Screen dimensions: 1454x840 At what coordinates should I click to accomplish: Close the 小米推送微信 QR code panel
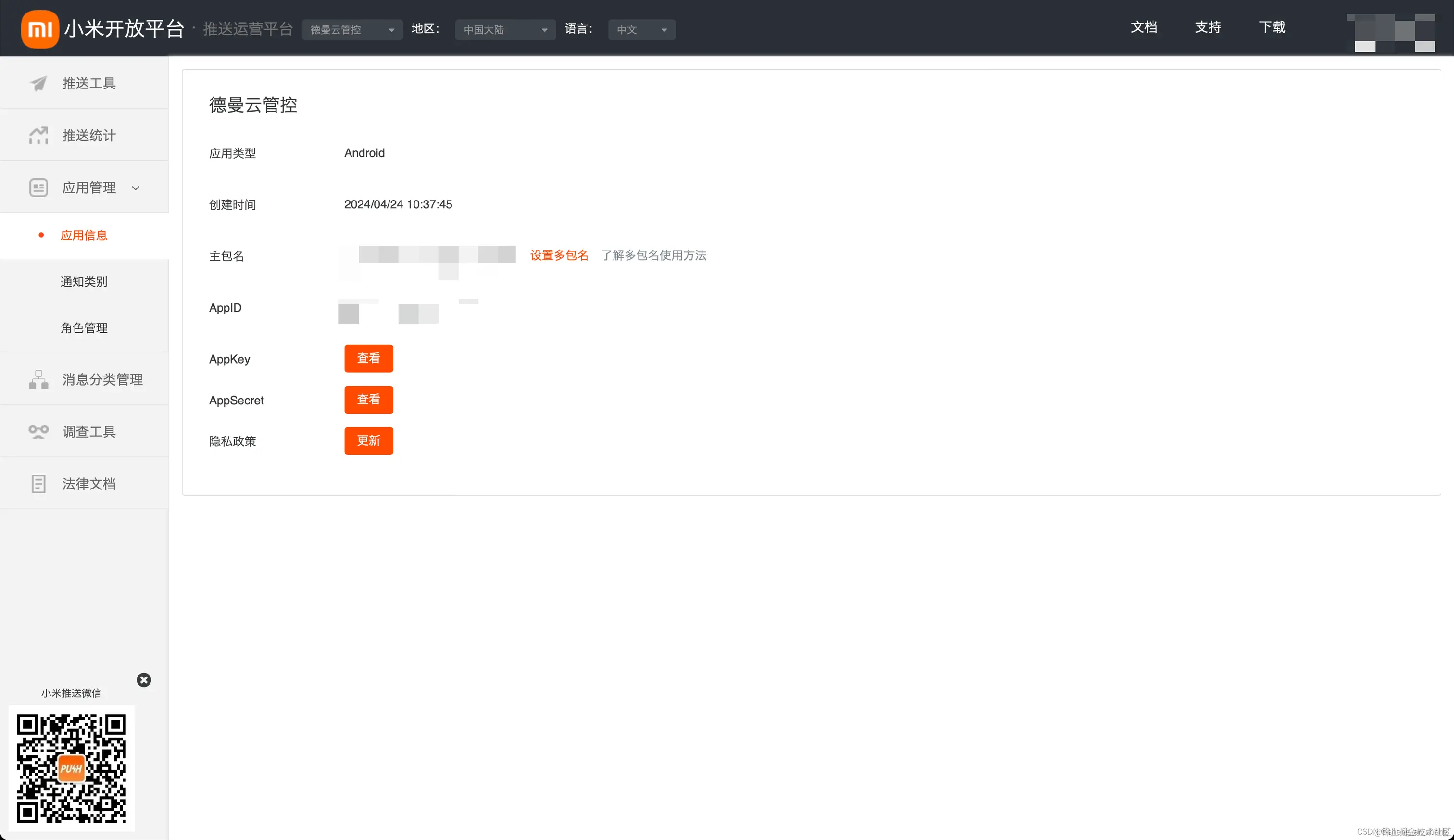(144, 679)
